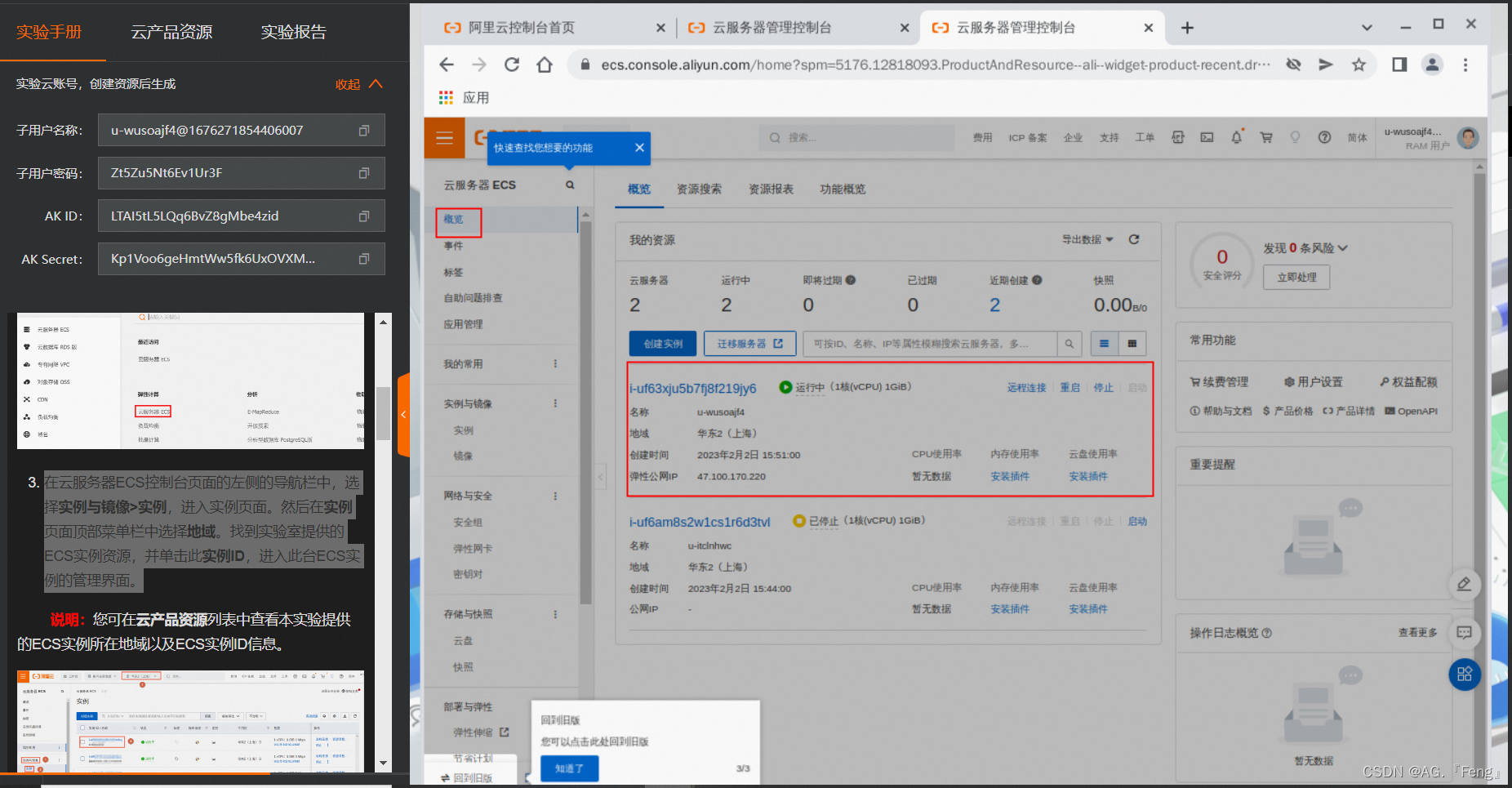1512x788 pixels.
Task: Open Chrome three-dot menu
Action: coord(1465,65)
